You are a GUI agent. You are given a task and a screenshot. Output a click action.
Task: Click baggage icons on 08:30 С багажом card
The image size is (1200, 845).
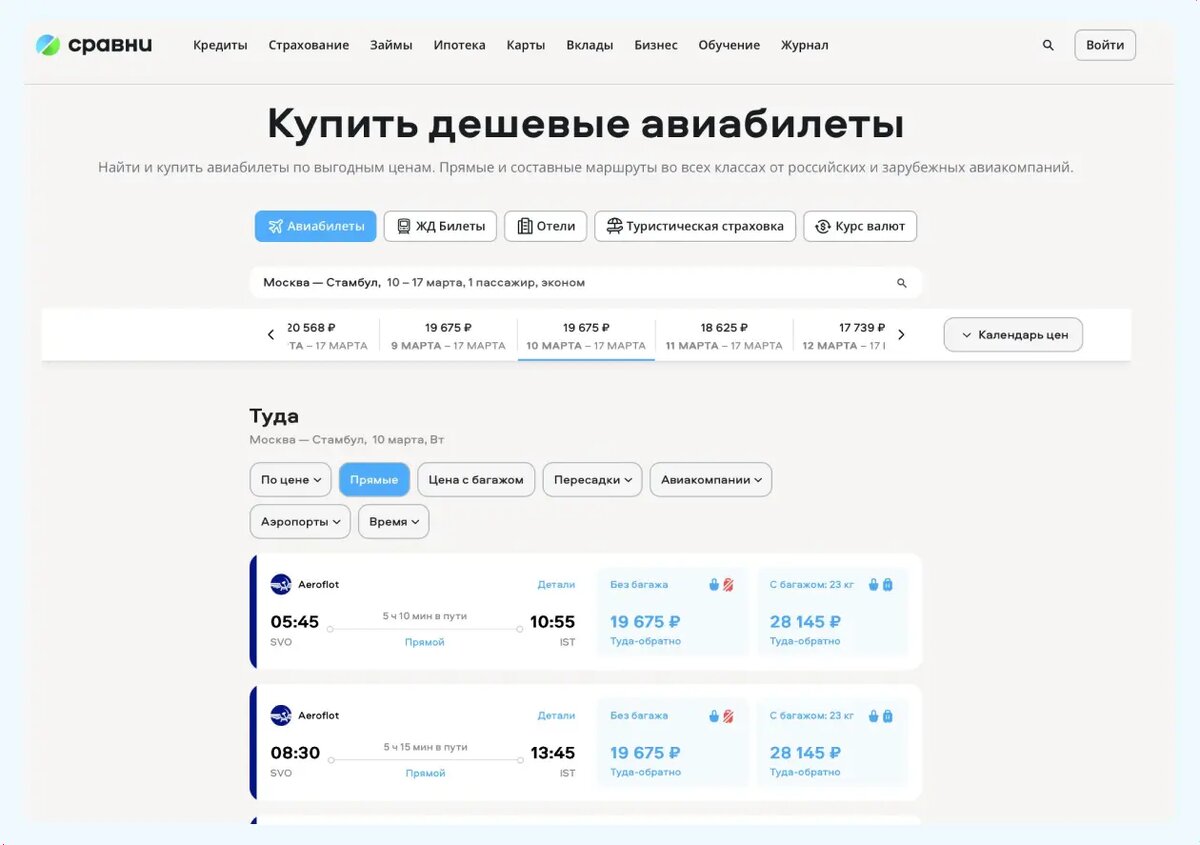881,715
